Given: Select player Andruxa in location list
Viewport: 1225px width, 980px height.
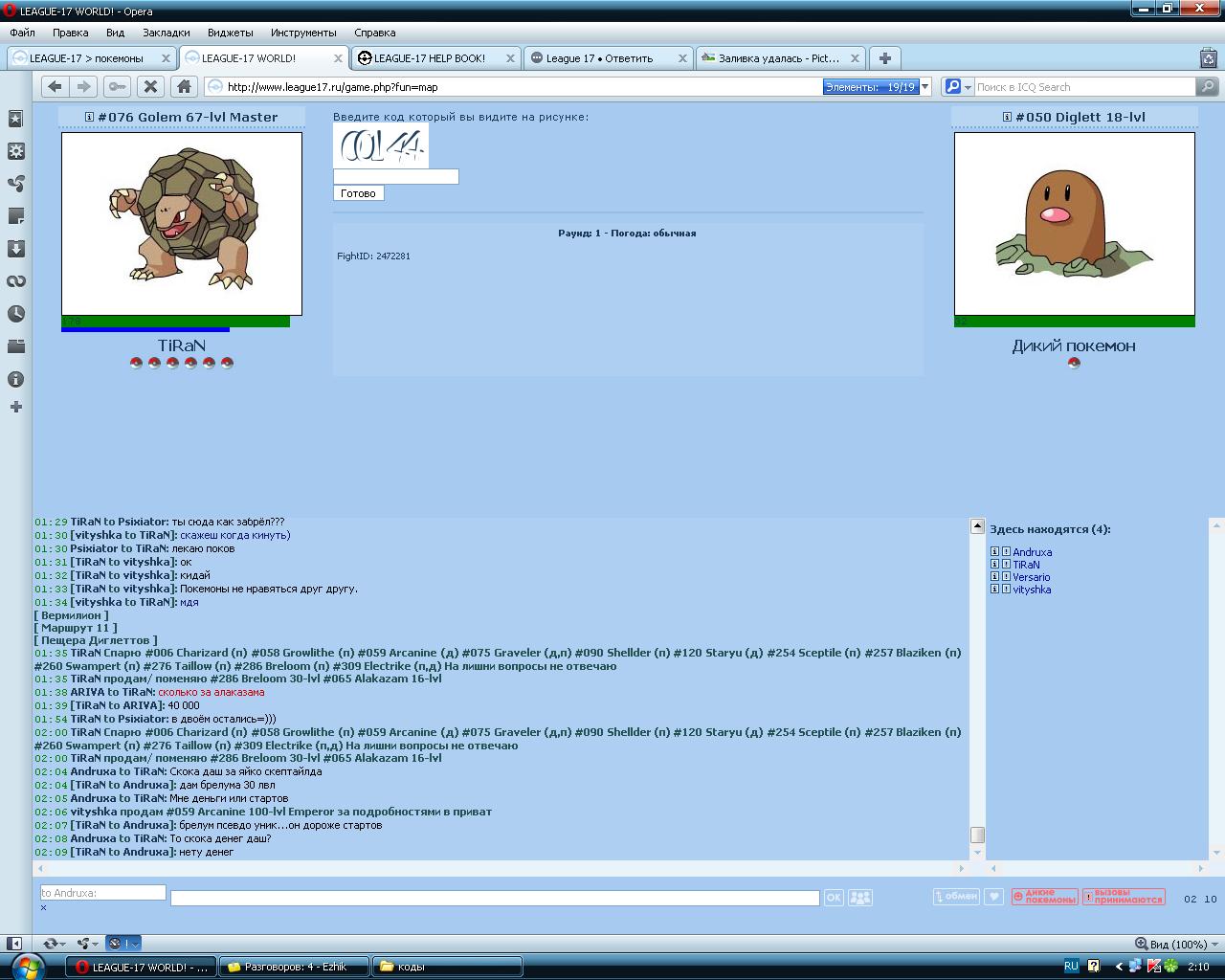Looking at the screenshot, I should (x=1032, y=552).
